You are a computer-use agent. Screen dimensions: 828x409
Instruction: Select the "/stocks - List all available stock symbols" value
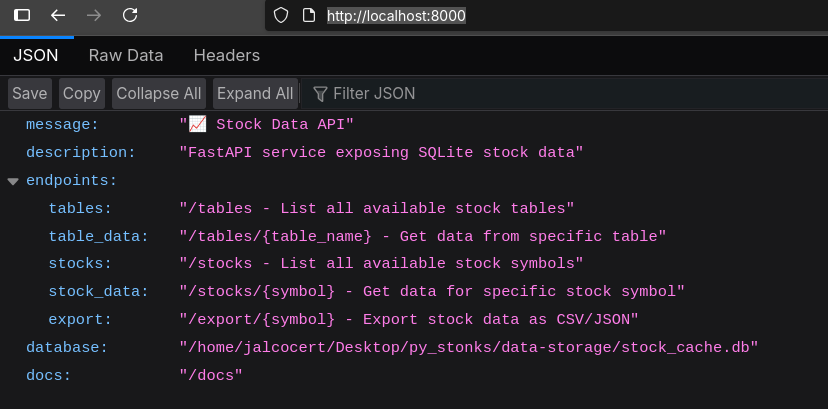click(x=381, y=263)
